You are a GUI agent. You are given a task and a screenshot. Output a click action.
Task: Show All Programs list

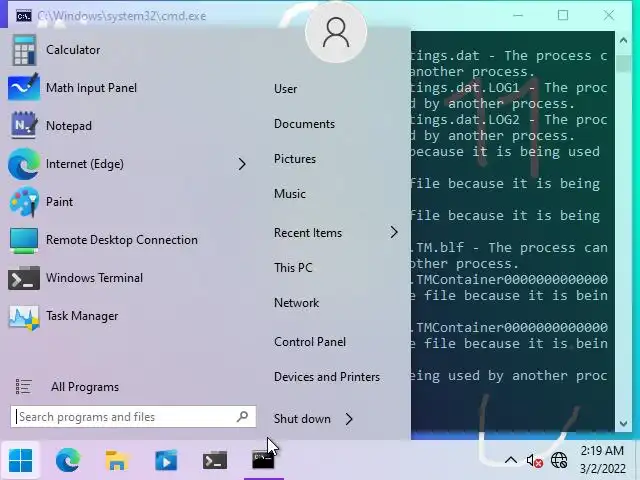click(x=85, y=387)
